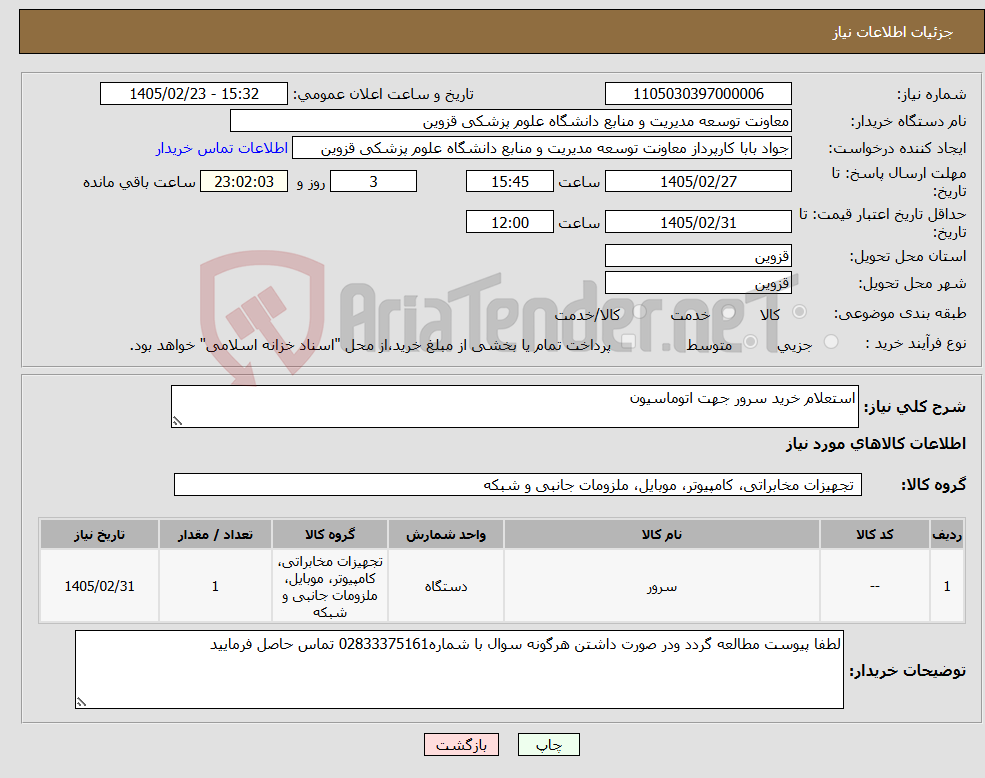The image size is (985, 778).
Task: Click the دستگاه unit cell
Action: click(x=445, y=586)
